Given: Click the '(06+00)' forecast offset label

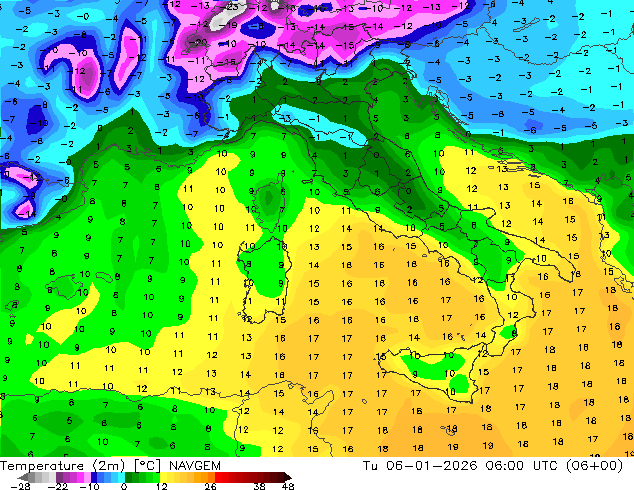Looking at the screenshot, I should pyautogui.click(x=594, y=466).
